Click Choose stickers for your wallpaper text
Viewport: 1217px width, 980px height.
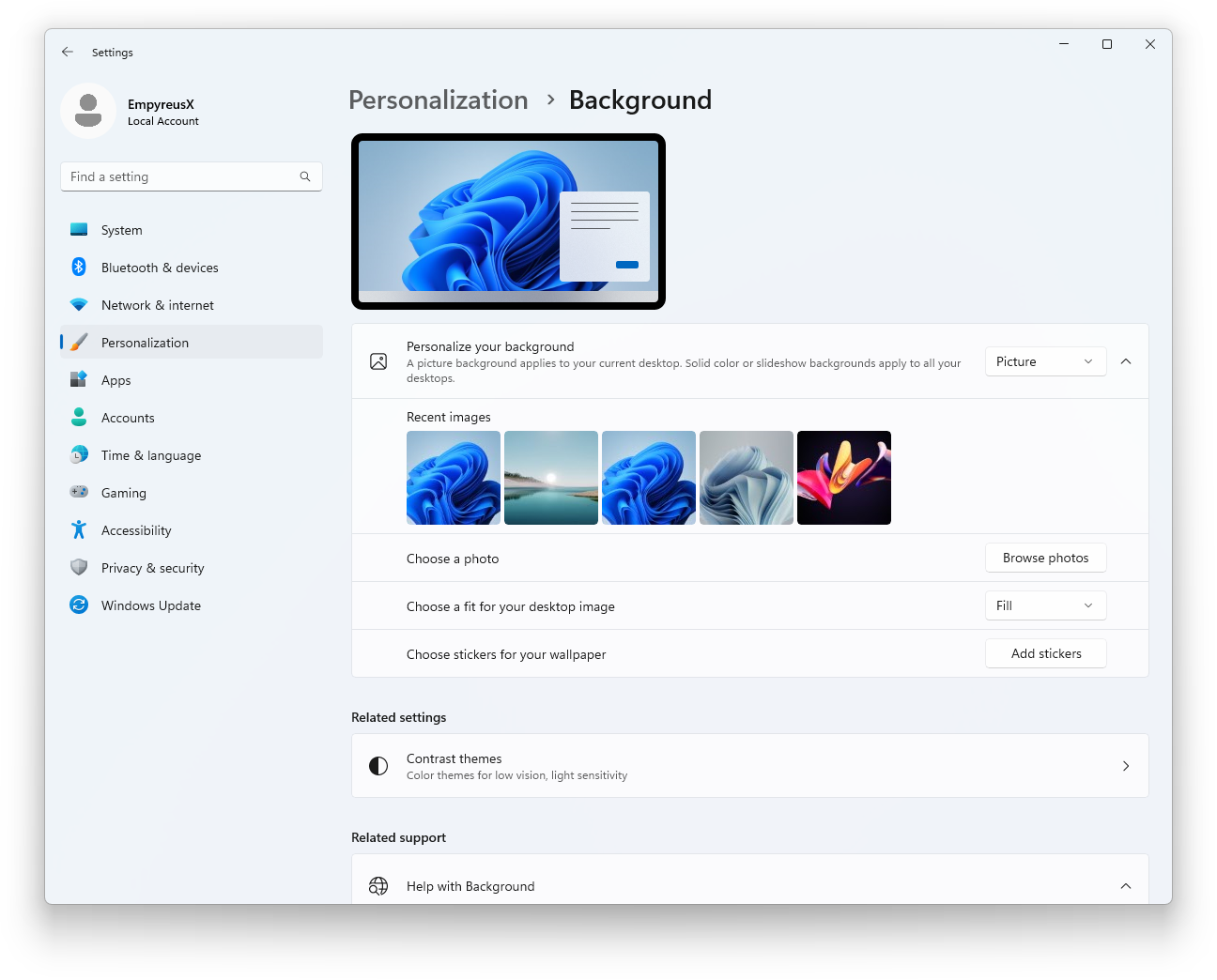tap(506, 654)
